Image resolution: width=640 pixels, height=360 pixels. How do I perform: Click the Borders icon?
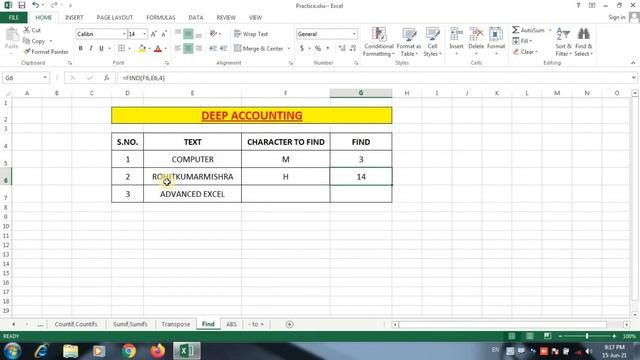coord(121,48)
